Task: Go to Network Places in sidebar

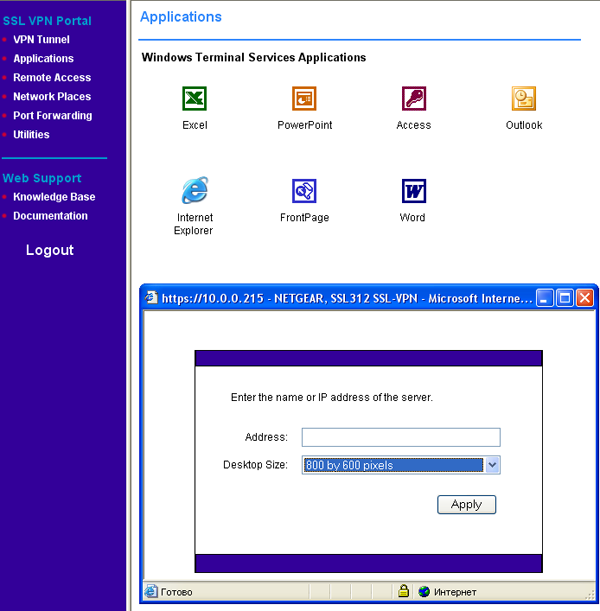Action: click(52, 96)
